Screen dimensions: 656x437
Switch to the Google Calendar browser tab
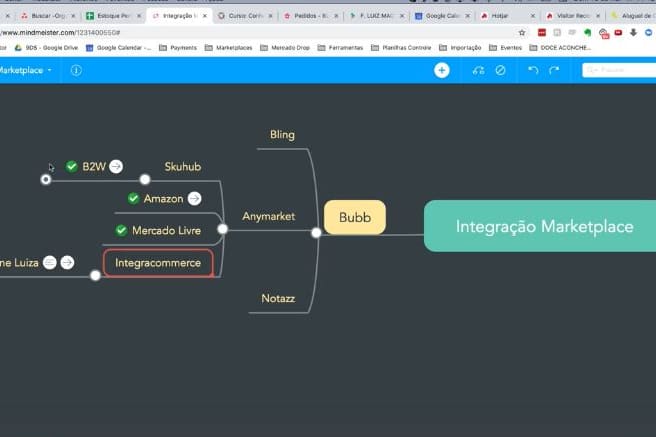pos(442,17)
